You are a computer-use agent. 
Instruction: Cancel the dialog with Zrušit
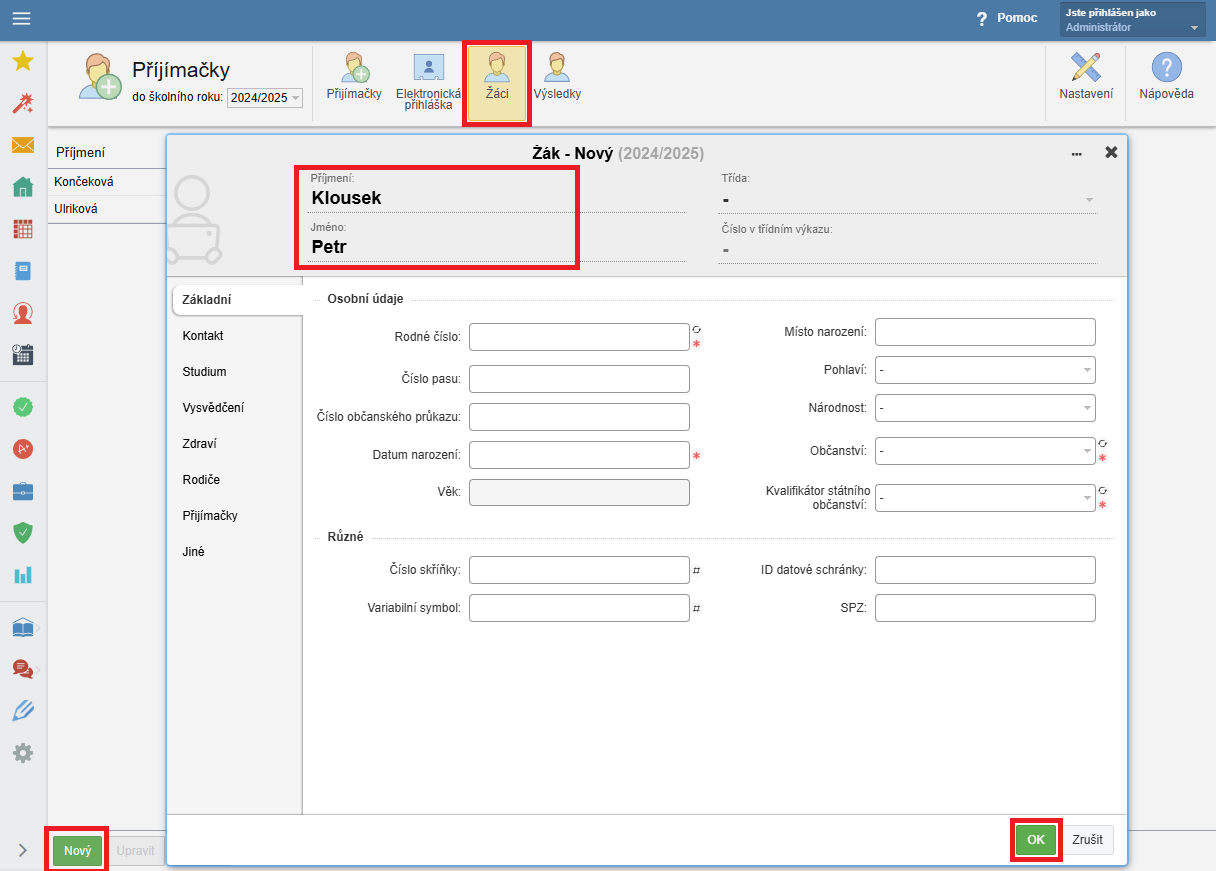click(x=1088, y=840)
